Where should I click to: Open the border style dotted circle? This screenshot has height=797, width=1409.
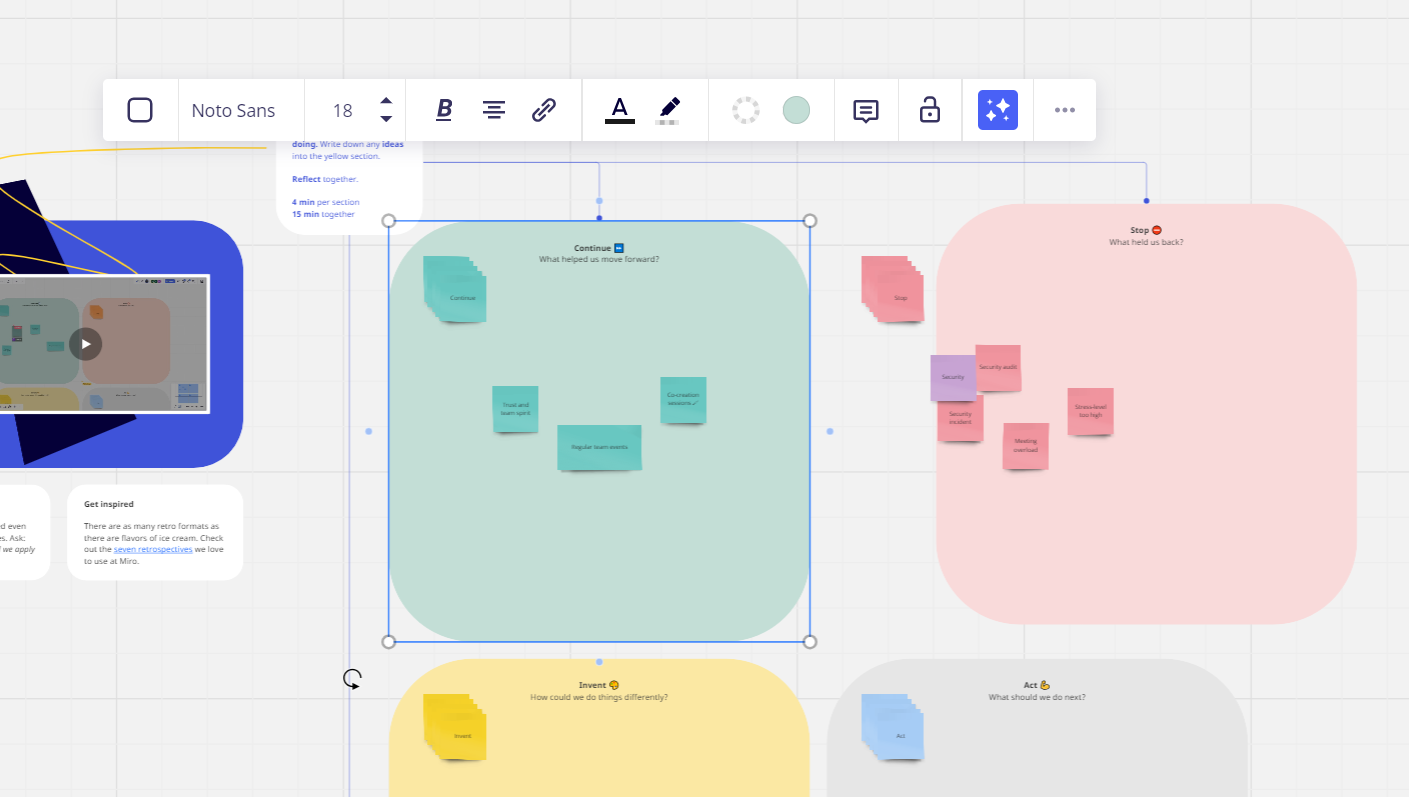tap(746, 110)
